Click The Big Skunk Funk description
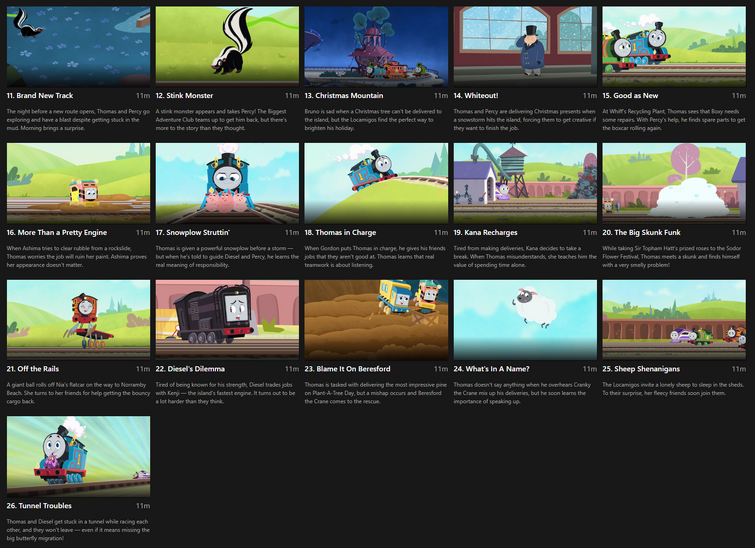The height and width of the screenshot is (548, 755). (672, 257)
